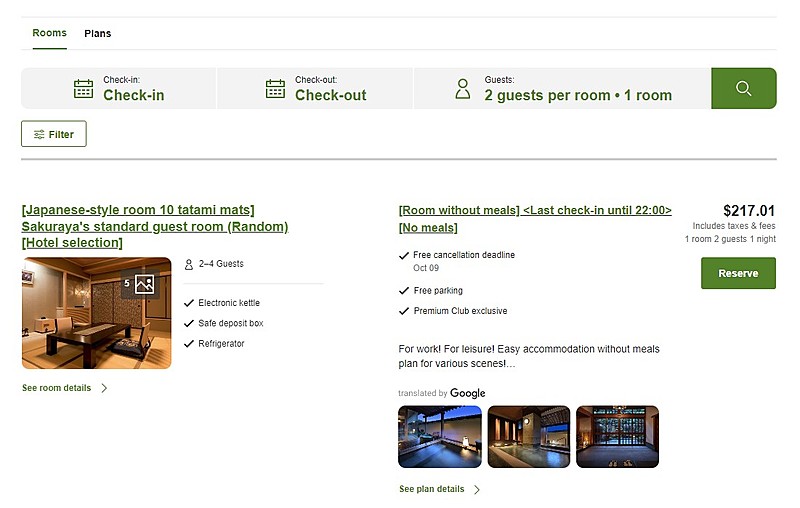
Task: Click the Free parking checkmark icon
Action: [404, 291]
